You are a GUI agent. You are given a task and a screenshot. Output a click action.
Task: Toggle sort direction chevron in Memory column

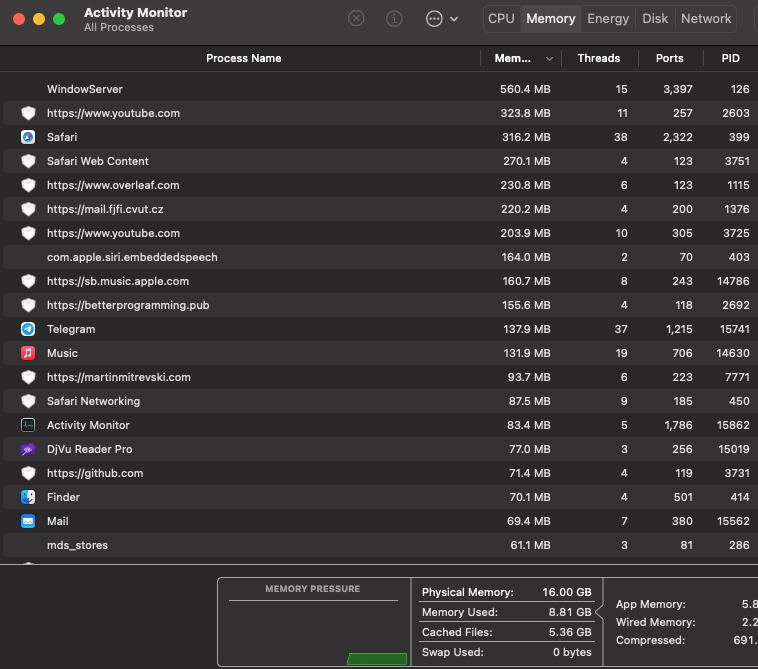click(549, 59)
